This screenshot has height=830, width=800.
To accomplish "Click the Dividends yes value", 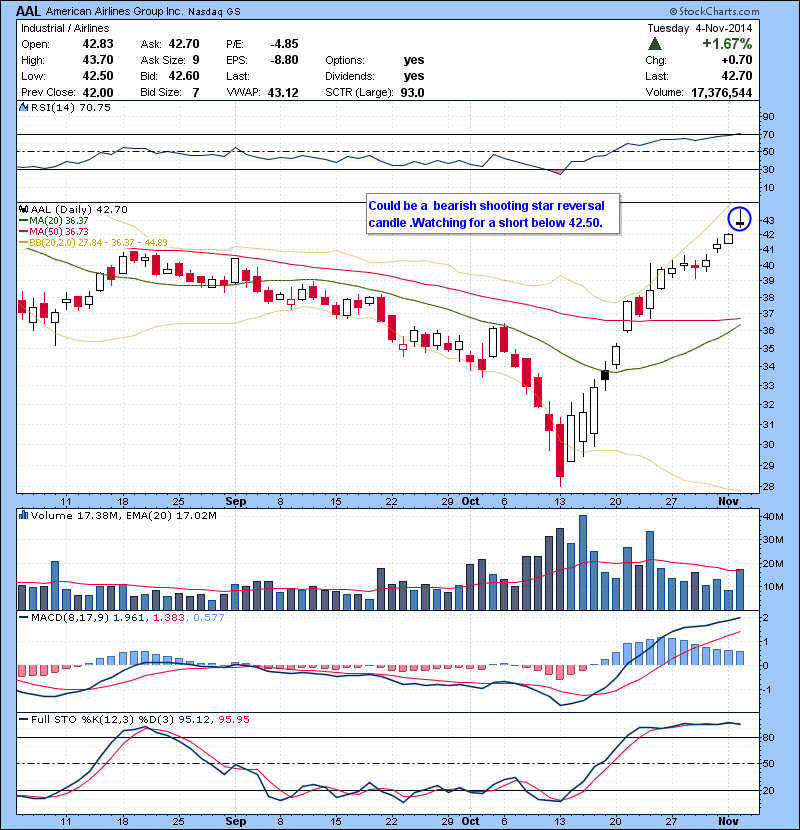I will [414, 76].
